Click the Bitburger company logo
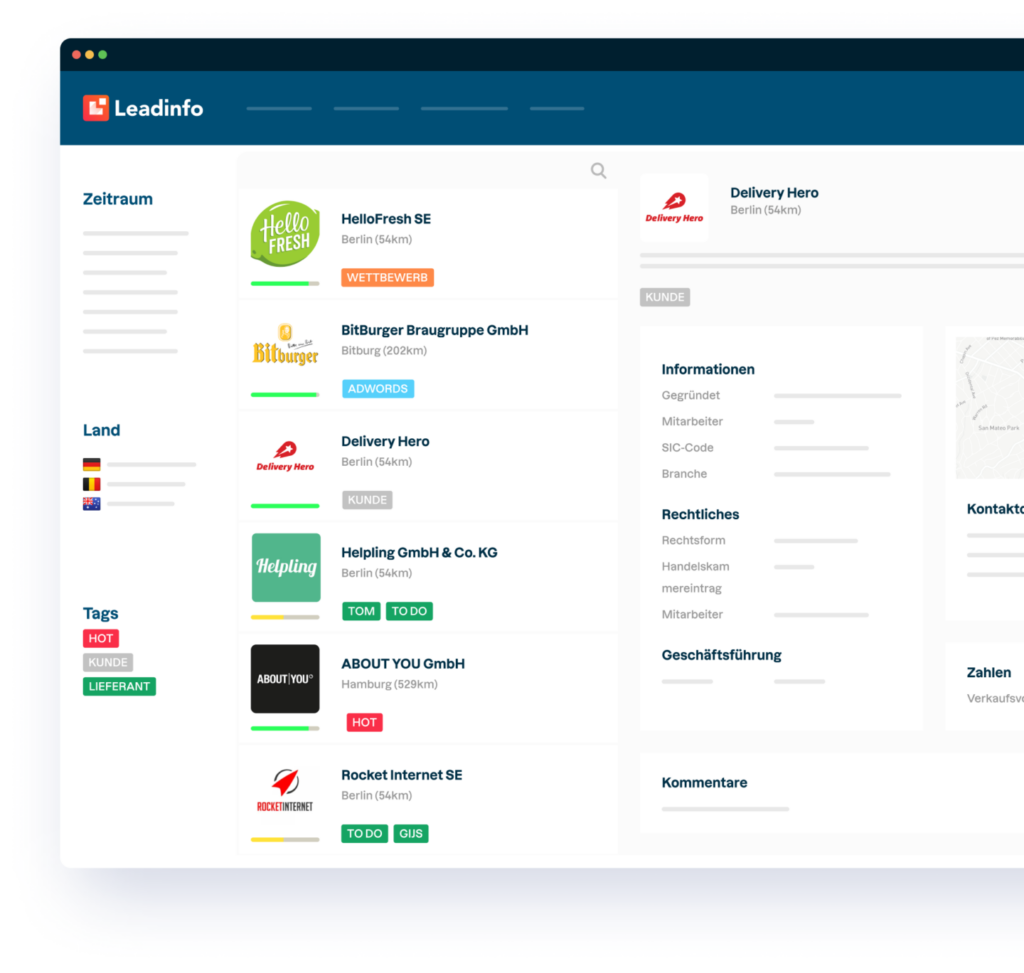Image resolution: width=1024 pixels, height=973 pixels. point(285,346)
